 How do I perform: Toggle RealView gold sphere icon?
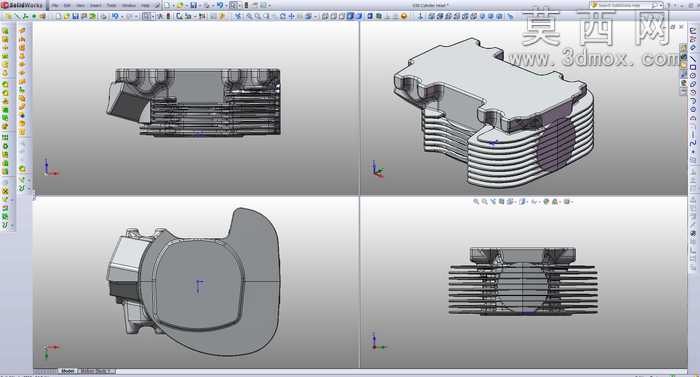click(404, 17)
